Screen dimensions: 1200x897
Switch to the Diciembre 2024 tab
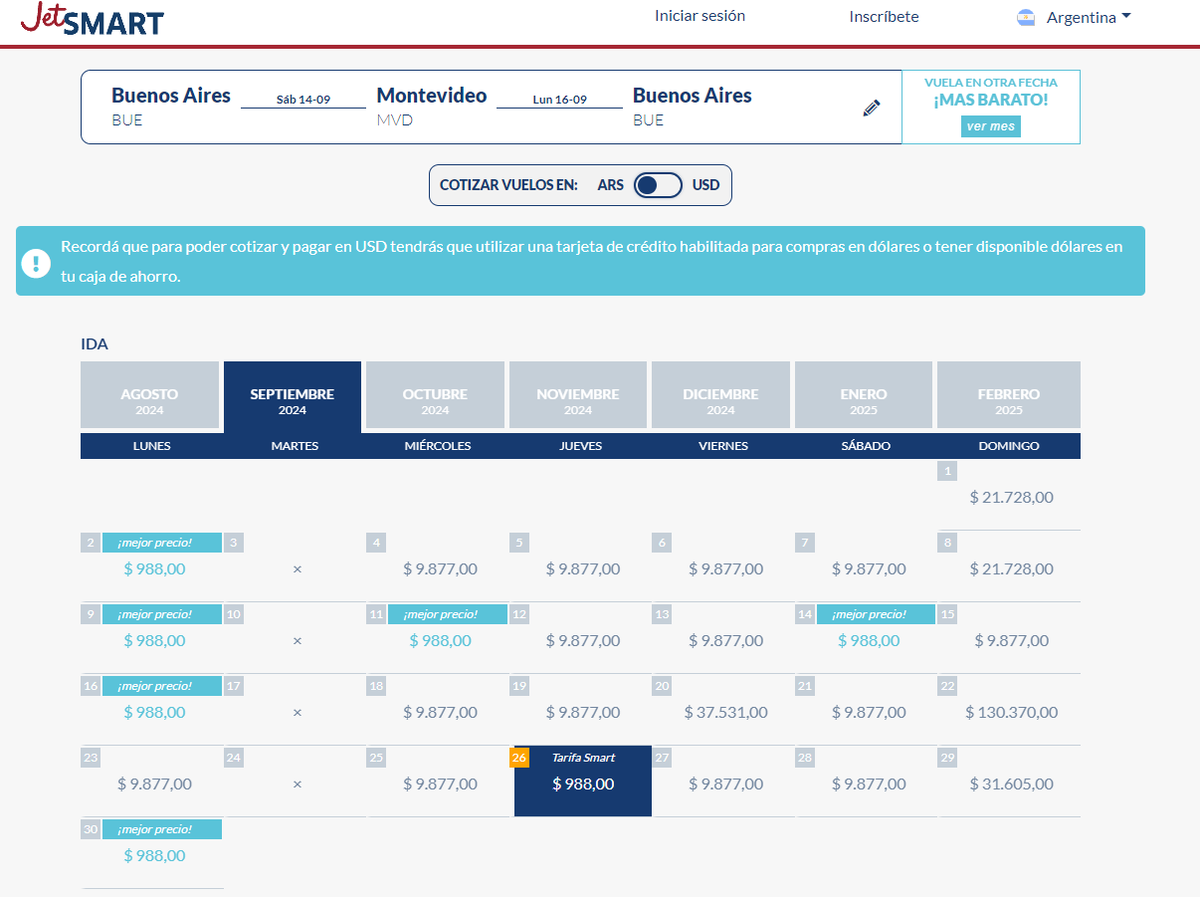(x=720, y=400)
